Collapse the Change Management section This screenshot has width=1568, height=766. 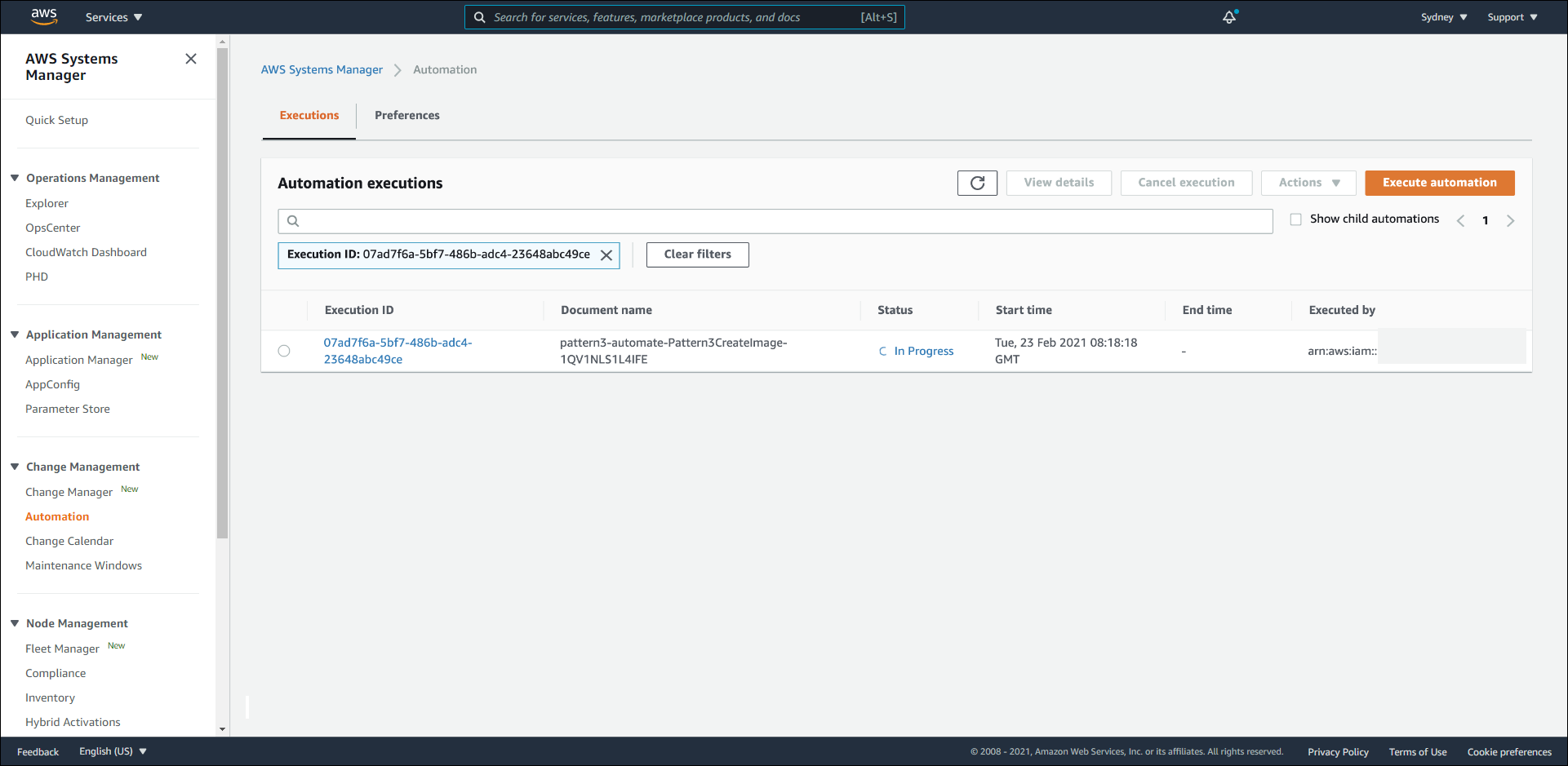15,467
